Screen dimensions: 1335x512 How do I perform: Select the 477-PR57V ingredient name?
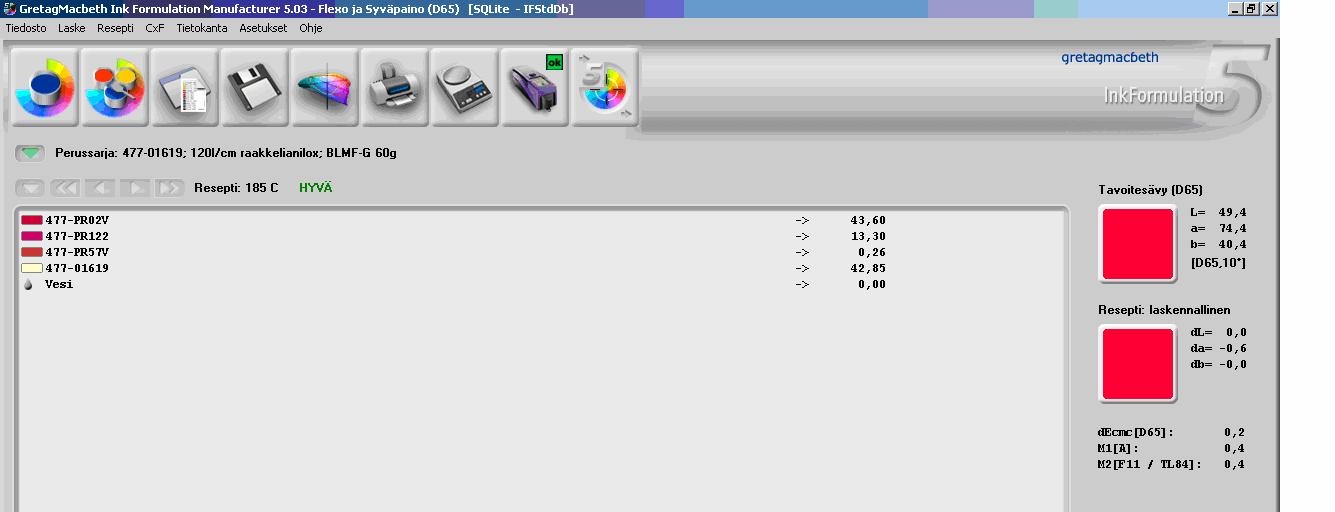pos(77,252)
